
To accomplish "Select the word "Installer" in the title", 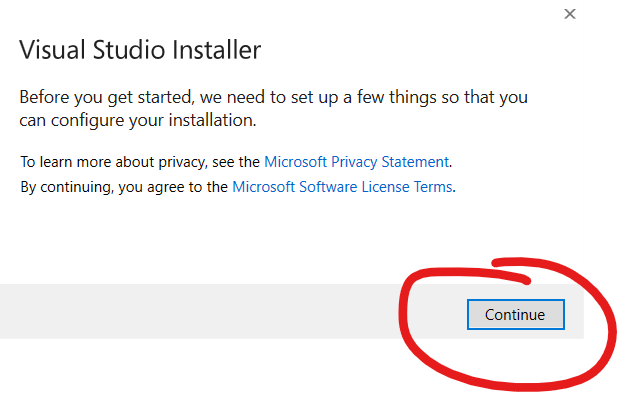I will tap(216, 50).
